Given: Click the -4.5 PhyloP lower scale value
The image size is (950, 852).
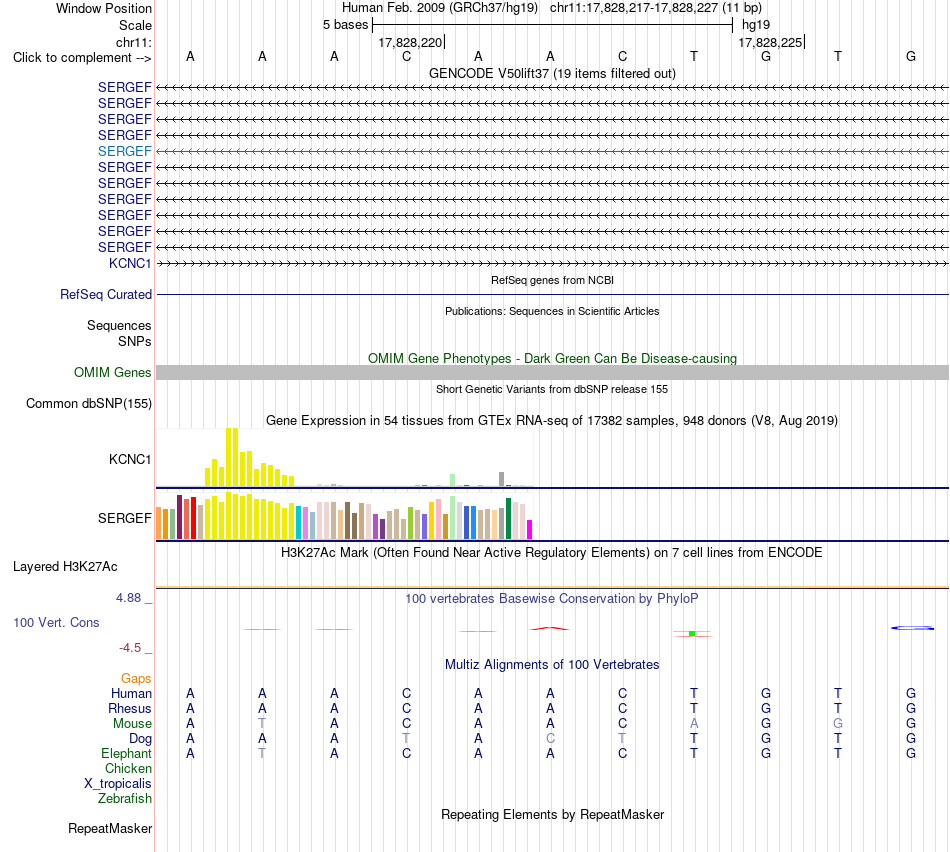Looking at the screenshot, I should [130, 648].
